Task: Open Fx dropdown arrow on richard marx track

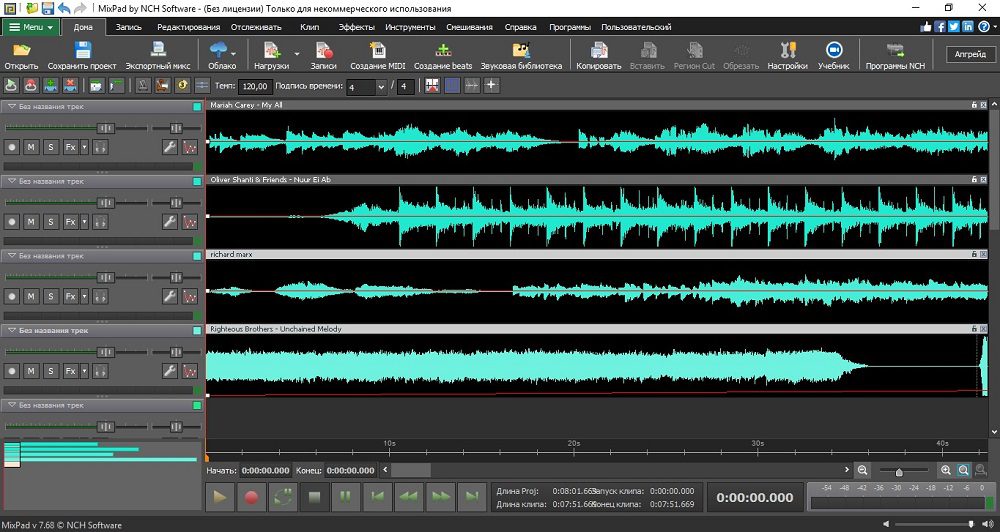Action: click(x=84, y=297)
